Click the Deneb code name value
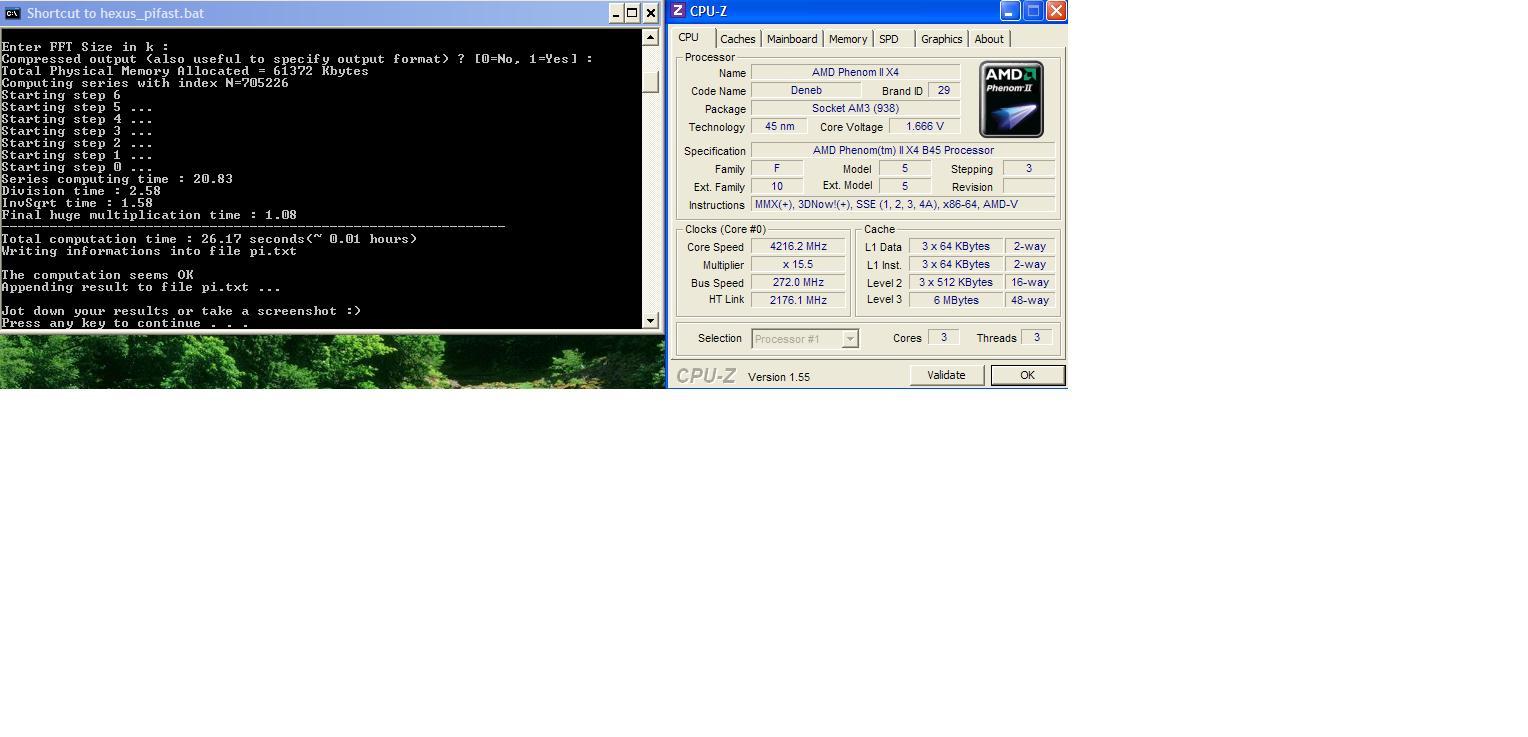Image resolution: width=1528 pixels, height=737 pixels. pos(806,90)
